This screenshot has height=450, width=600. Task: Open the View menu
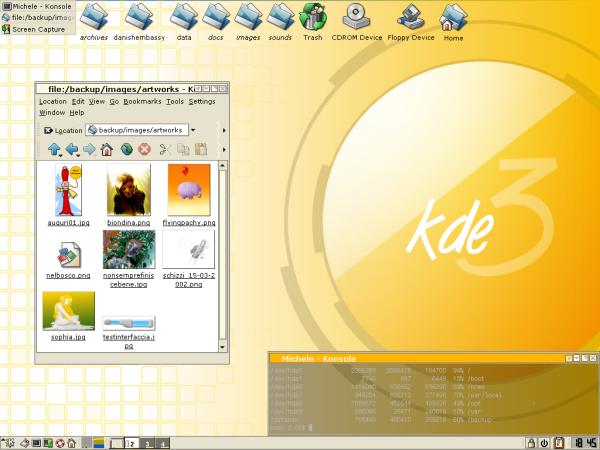(x=97, y=101)
